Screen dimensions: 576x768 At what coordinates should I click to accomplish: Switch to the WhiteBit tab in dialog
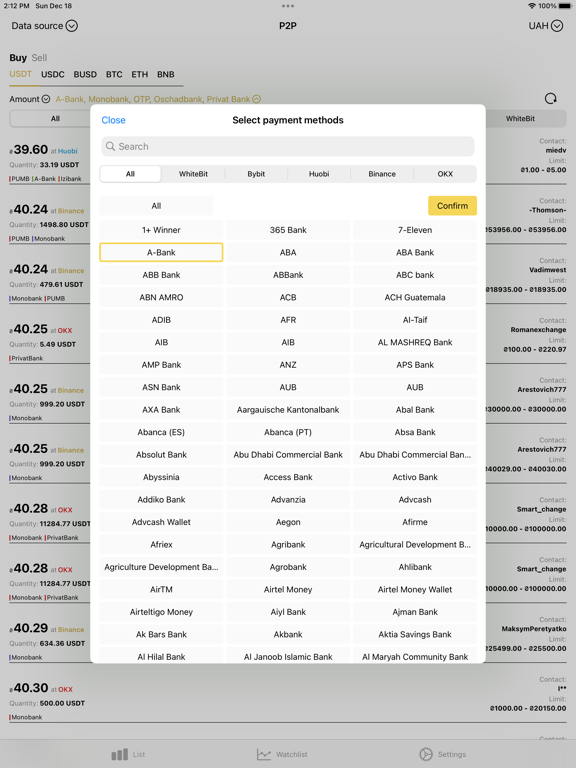(x=193, y=174)
